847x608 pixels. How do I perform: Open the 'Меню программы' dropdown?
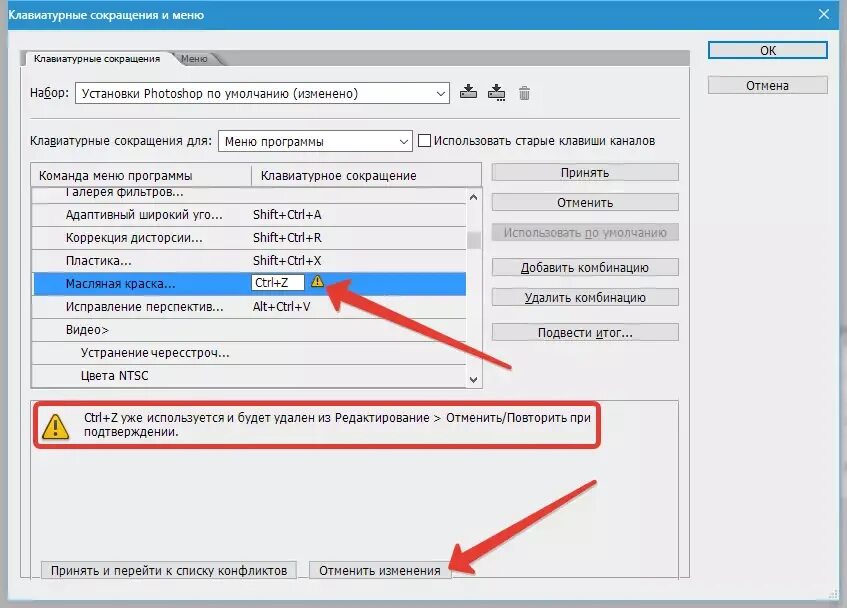(315, 141)
